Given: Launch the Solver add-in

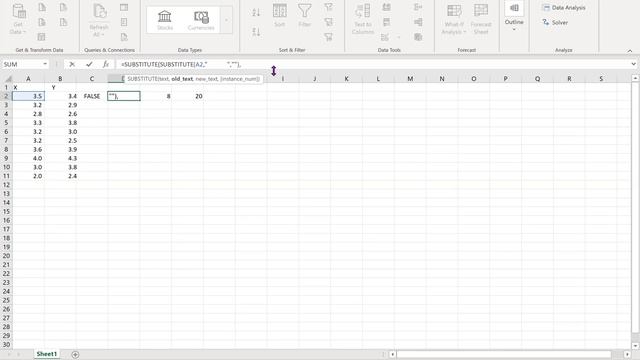Looking at the screenshot, I should (x=555, y=22).
